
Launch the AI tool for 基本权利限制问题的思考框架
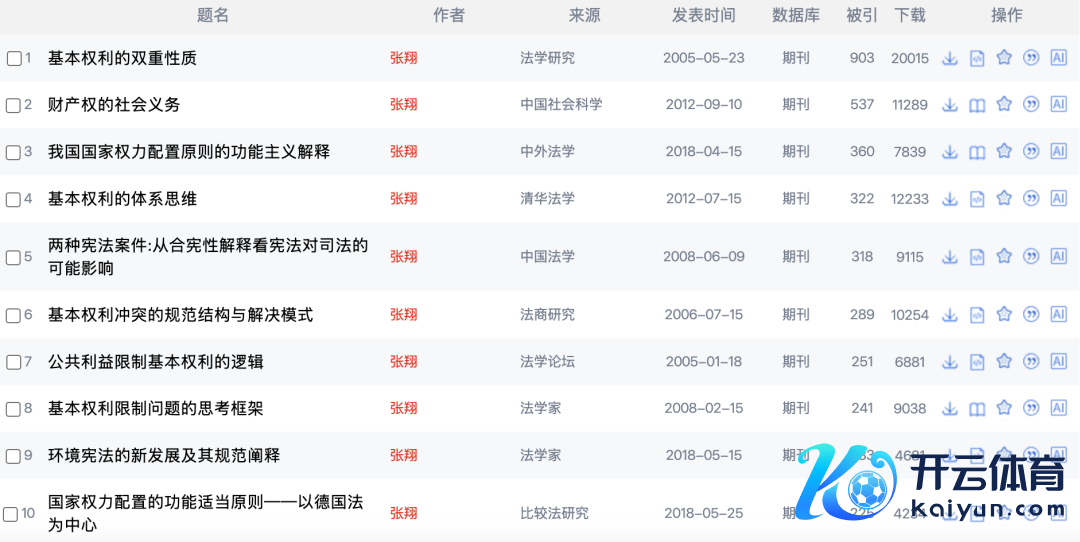(x=1058, y=408)
